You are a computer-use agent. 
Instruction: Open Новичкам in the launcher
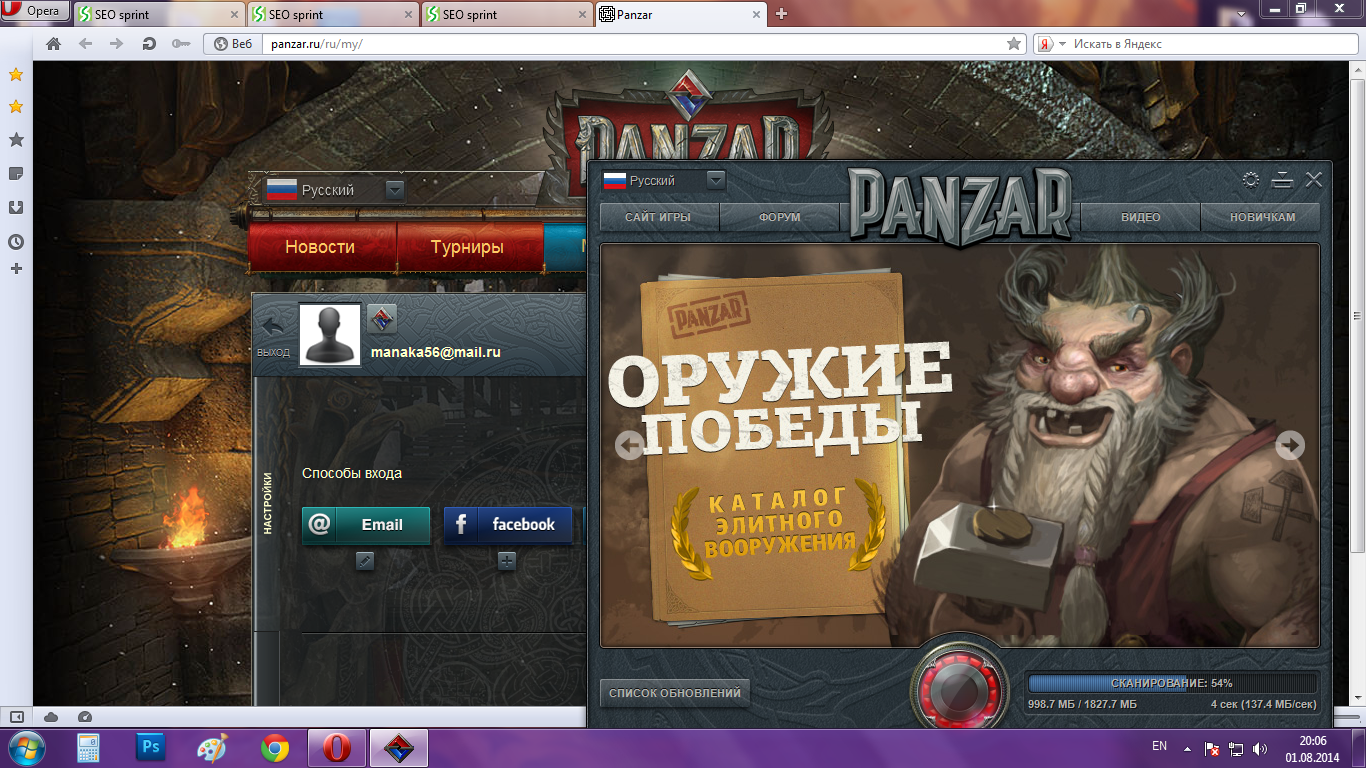point(1262,217)
